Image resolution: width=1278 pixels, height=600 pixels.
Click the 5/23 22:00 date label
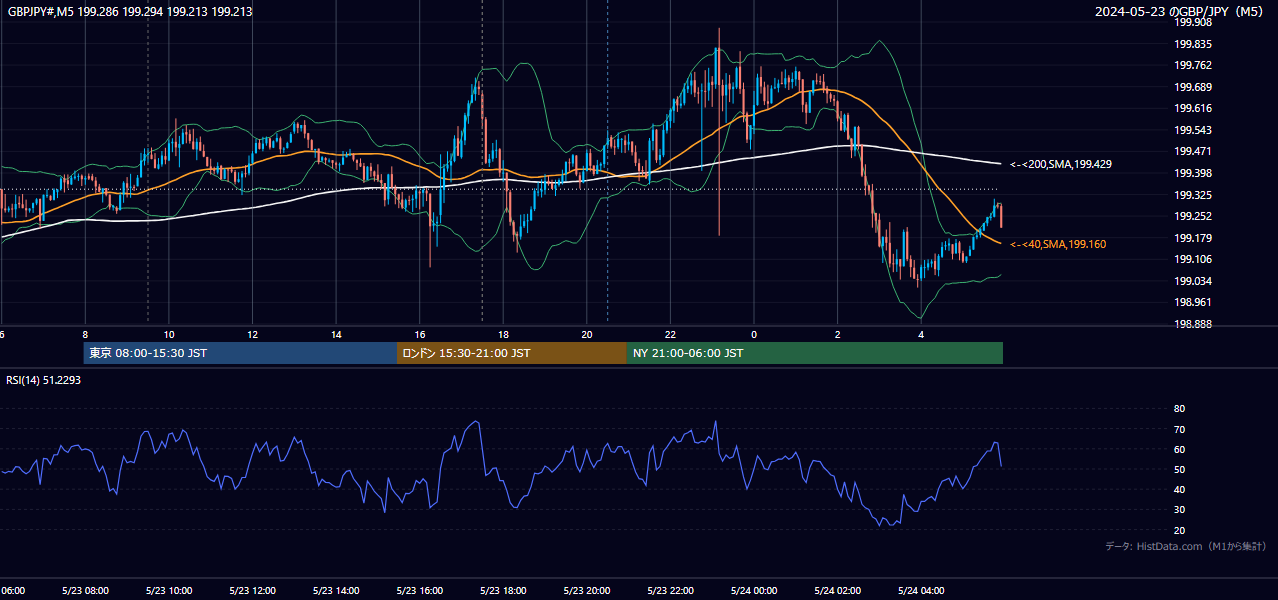670,590
